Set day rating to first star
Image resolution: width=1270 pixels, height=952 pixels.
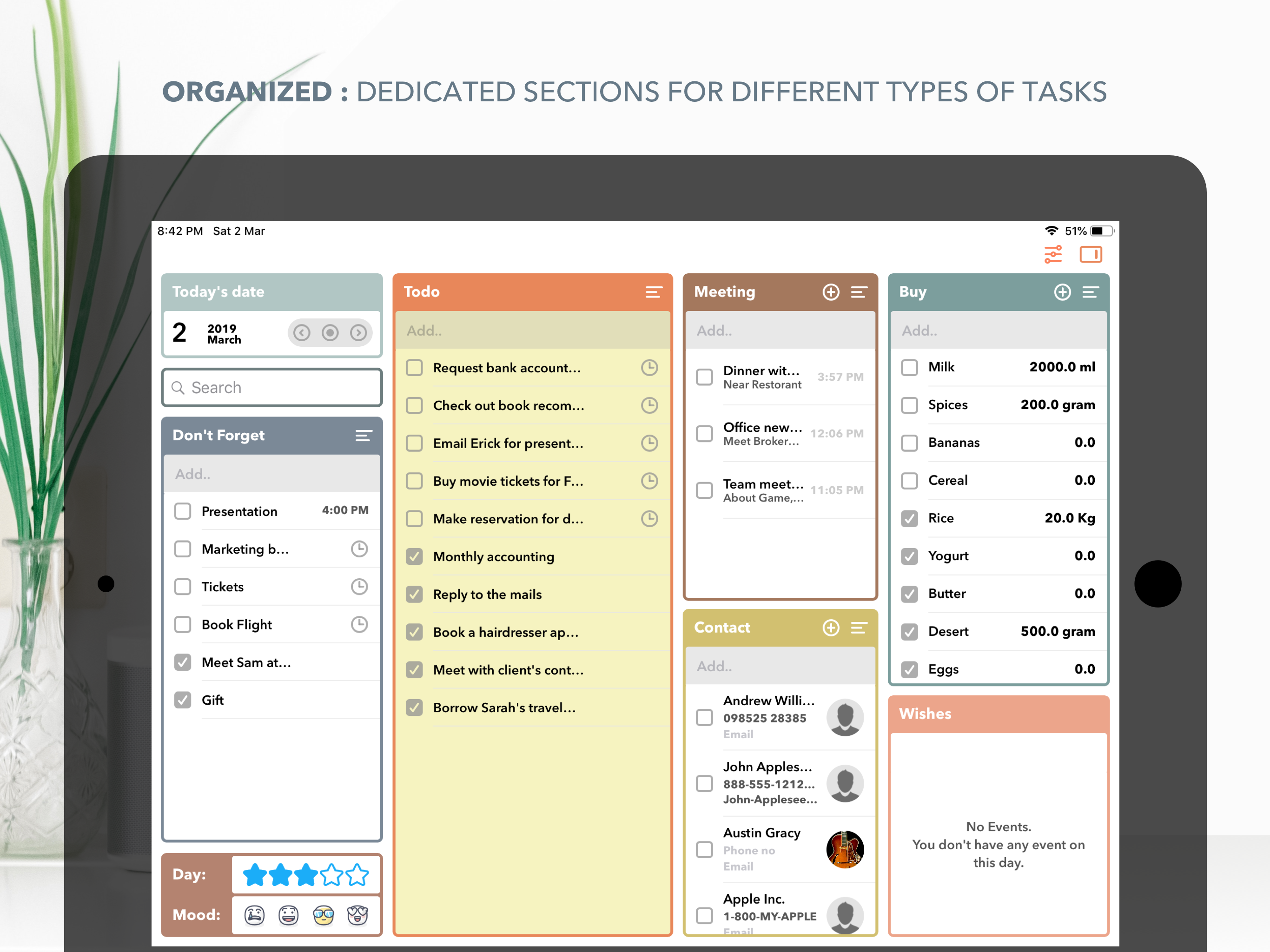[x=255, y=875]
